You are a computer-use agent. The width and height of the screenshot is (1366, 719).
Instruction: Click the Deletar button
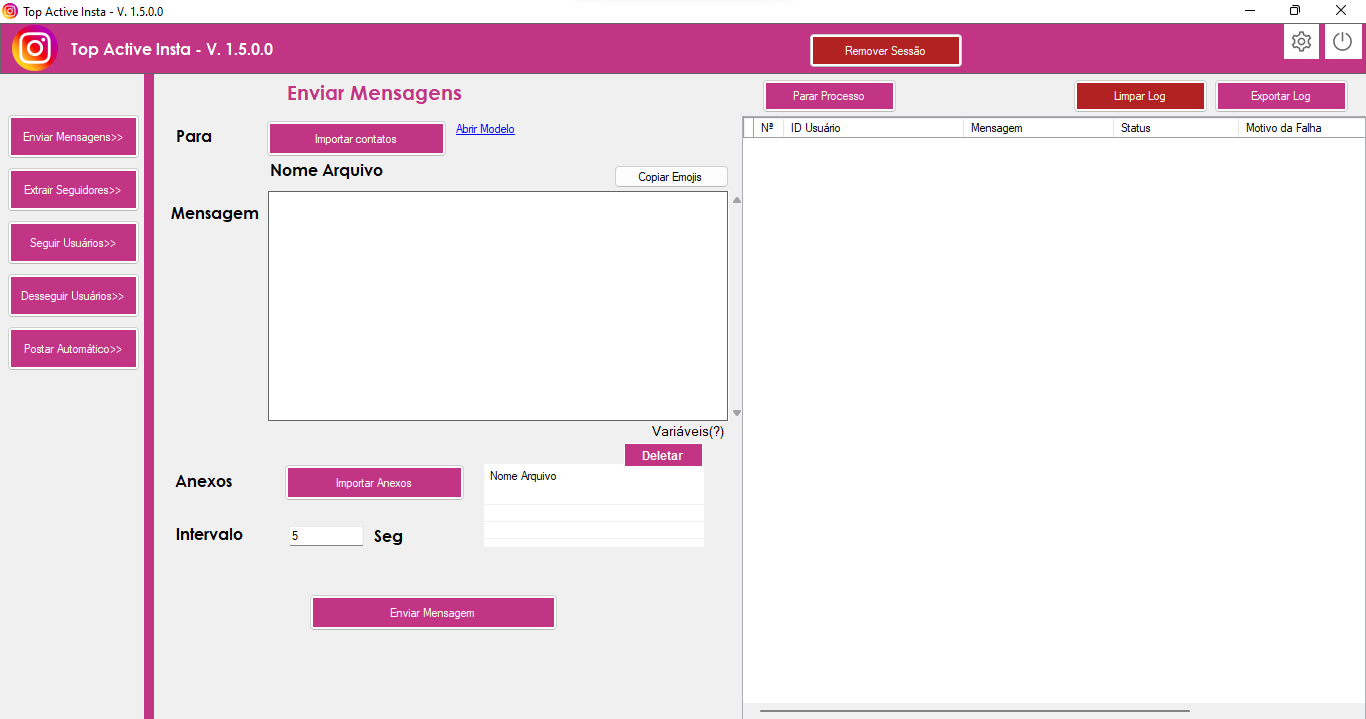click(663, 455)
